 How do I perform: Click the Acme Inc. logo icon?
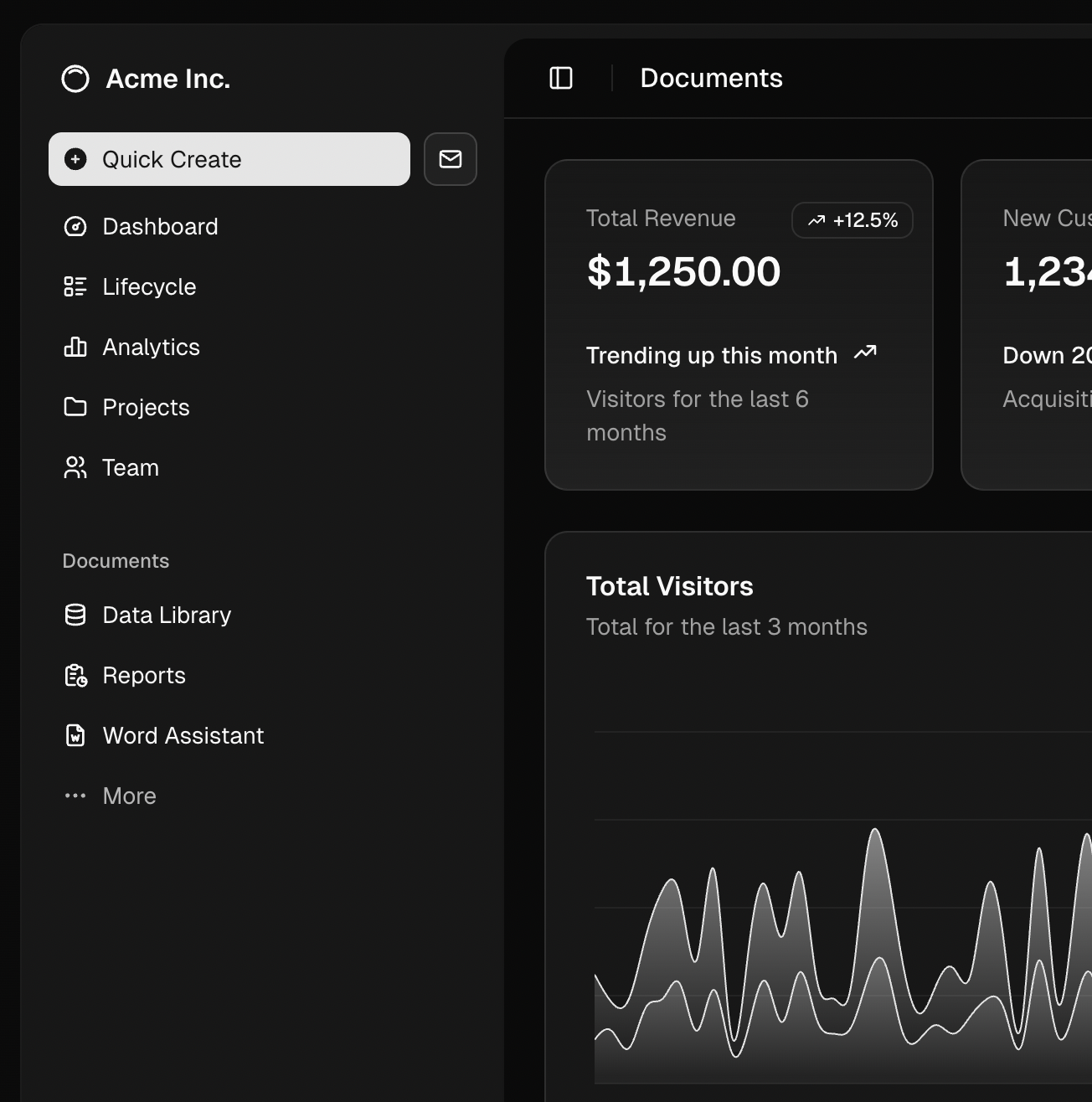[75, 78]
